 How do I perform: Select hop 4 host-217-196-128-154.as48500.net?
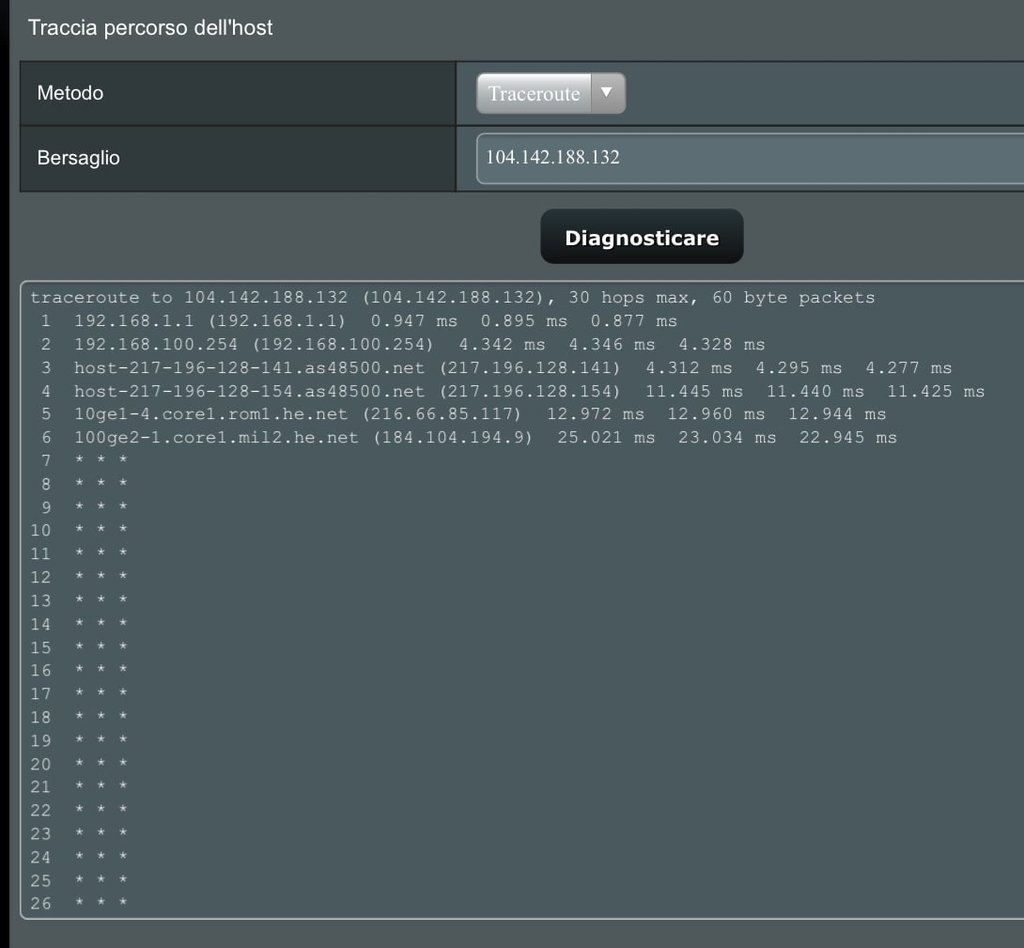[513, 391]
